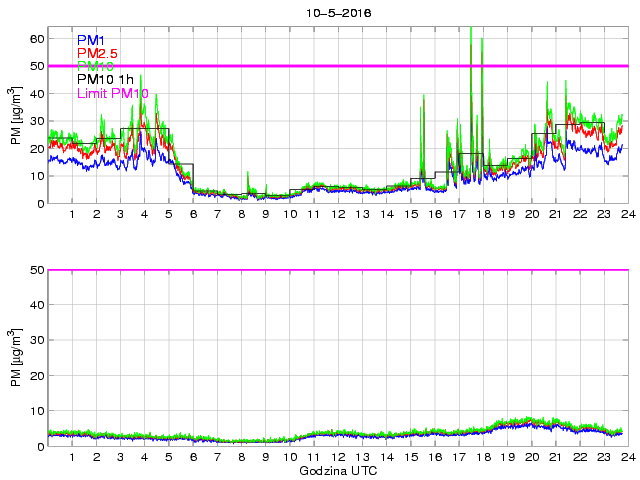Viewport: 640px width, 480px height.
Task: Click the 30 tick on upper y-axis
Action: click(38, 121)
